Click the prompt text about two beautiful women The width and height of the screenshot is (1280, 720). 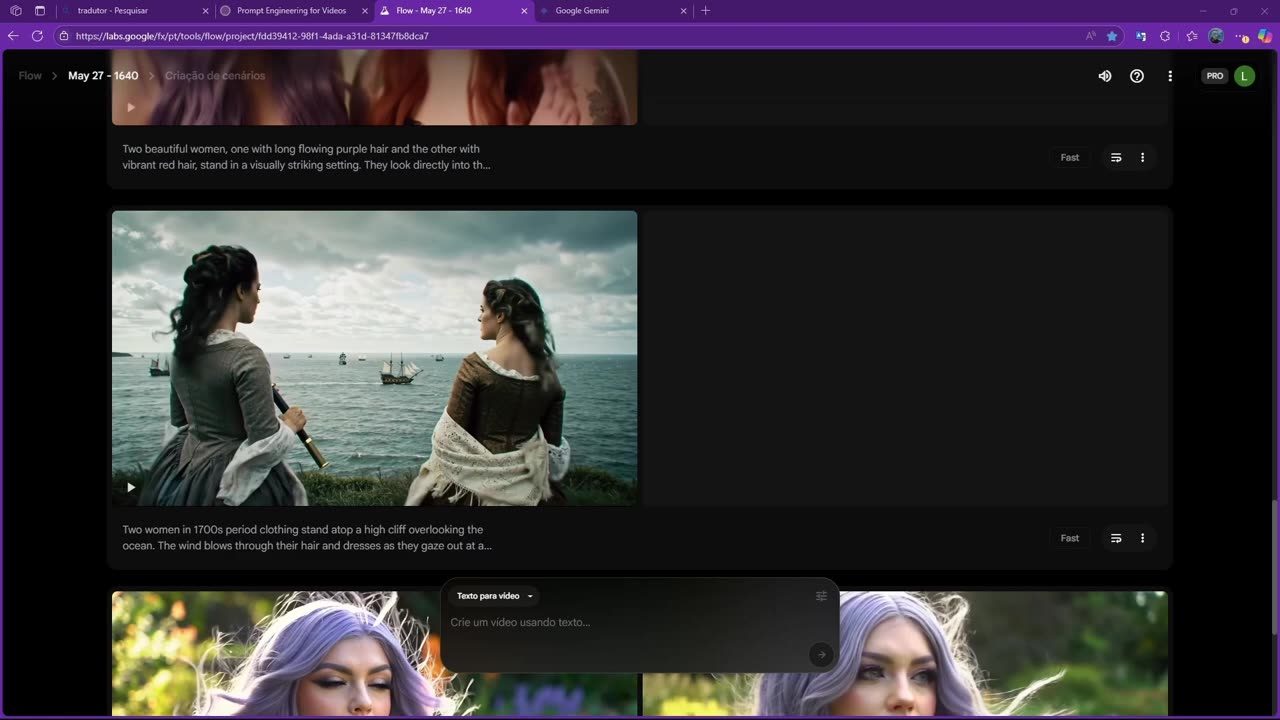point(306,157)
